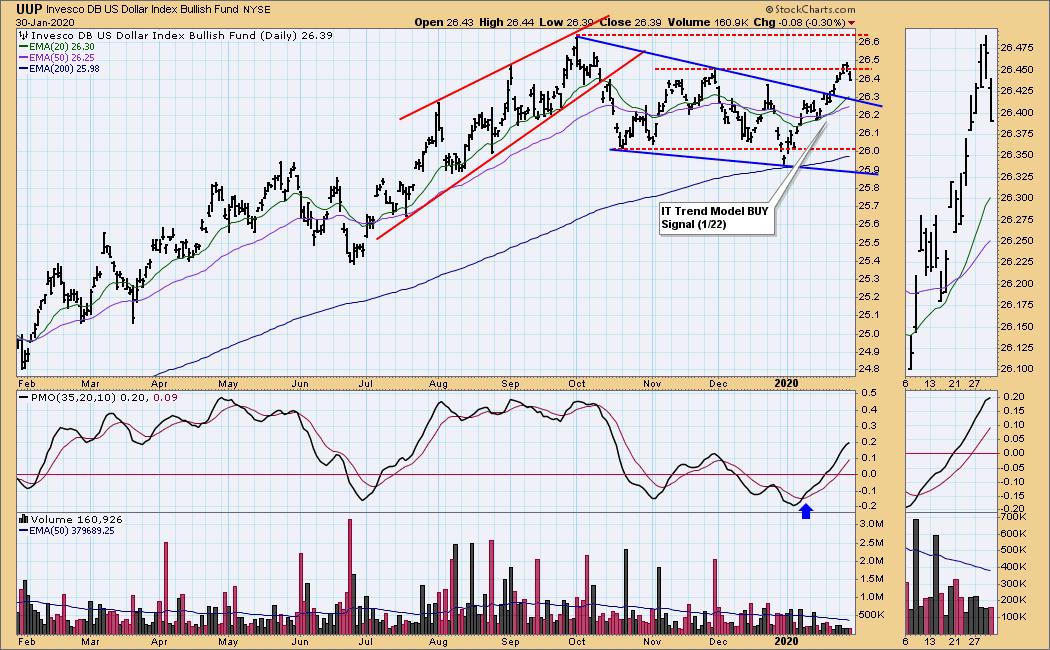Click the red down-triangle after Chg value
The width and height of the screenshot is (1050, 650).
(852, 23)
